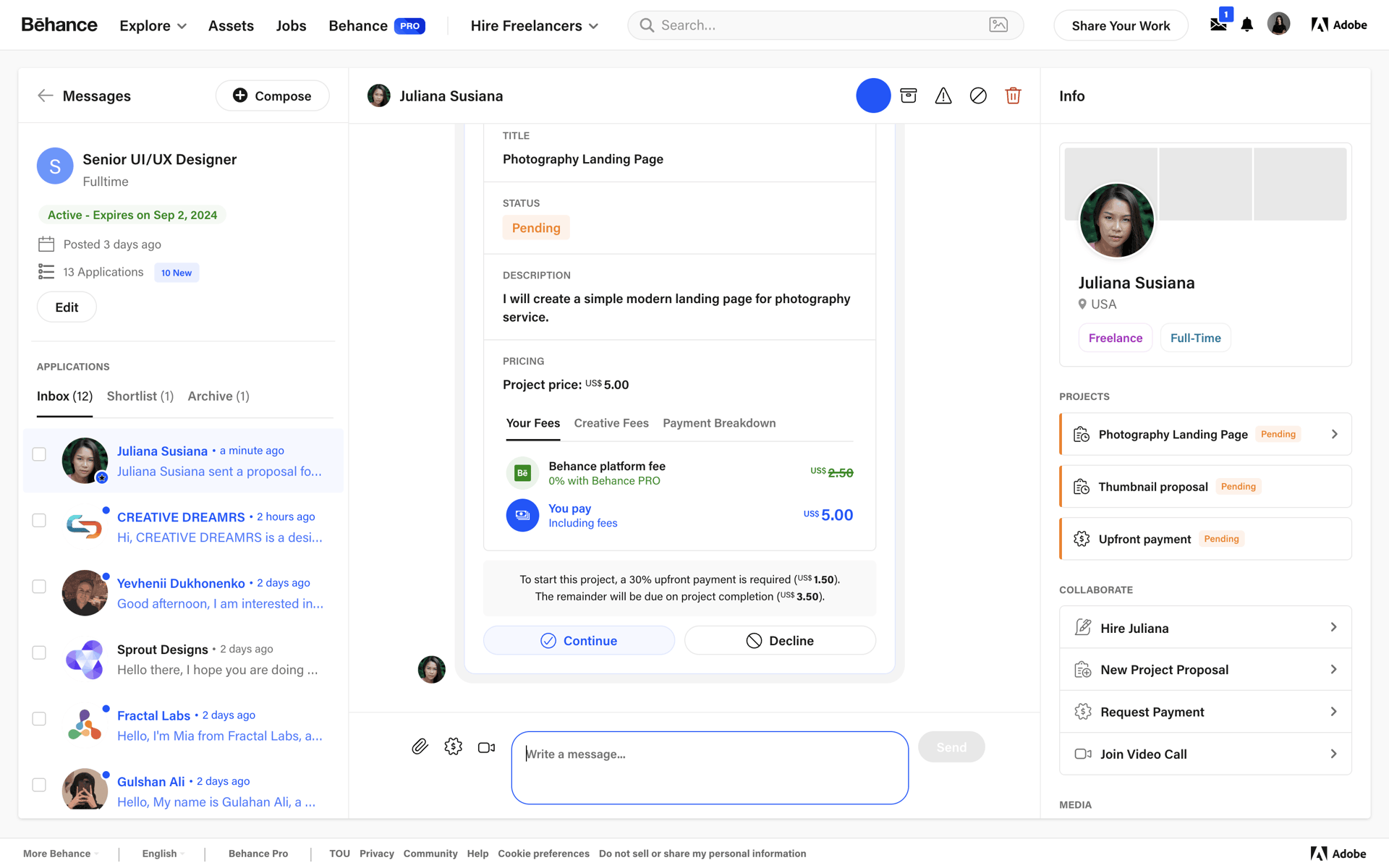1389x868 pixels.
Task: Open the user profile avatar in header
Action: [x=1278, y=24]
